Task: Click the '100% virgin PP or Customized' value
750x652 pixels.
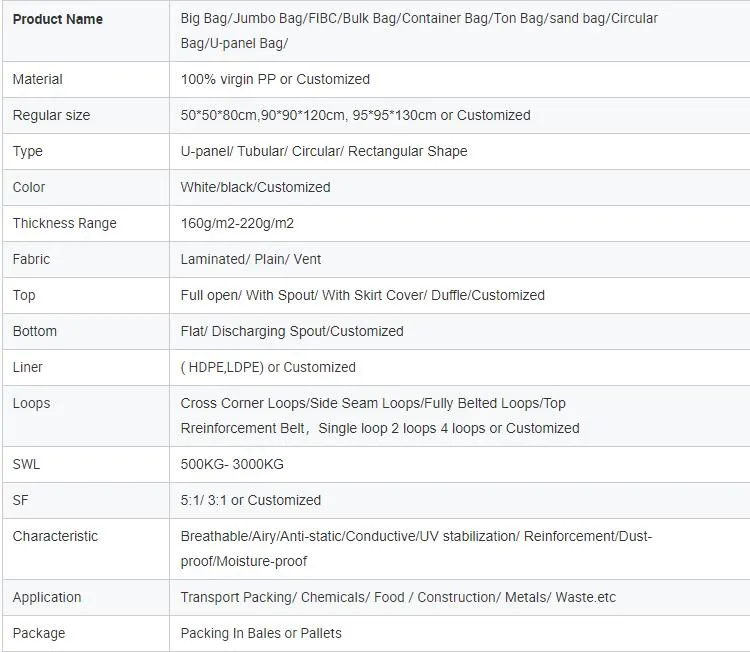Action: (x=275, y=79)
